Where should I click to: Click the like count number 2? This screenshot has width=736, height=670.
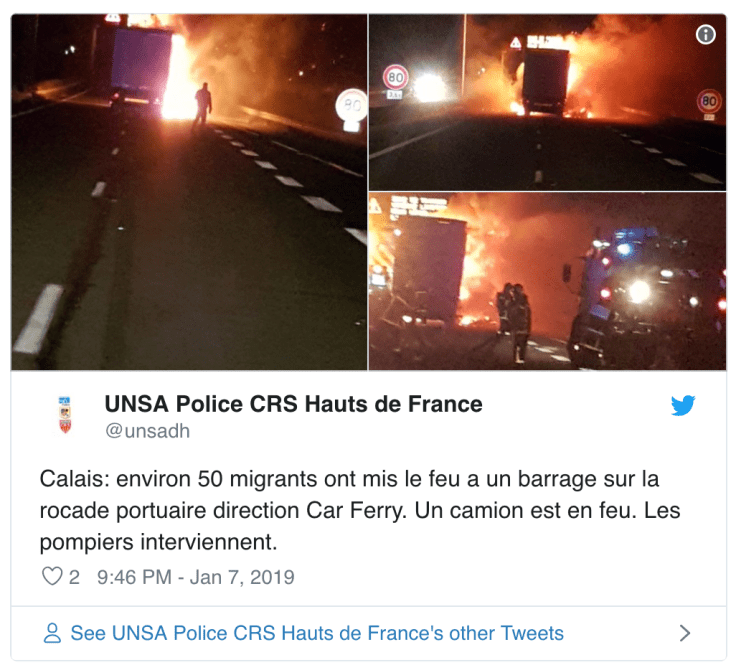click(74, 577)
